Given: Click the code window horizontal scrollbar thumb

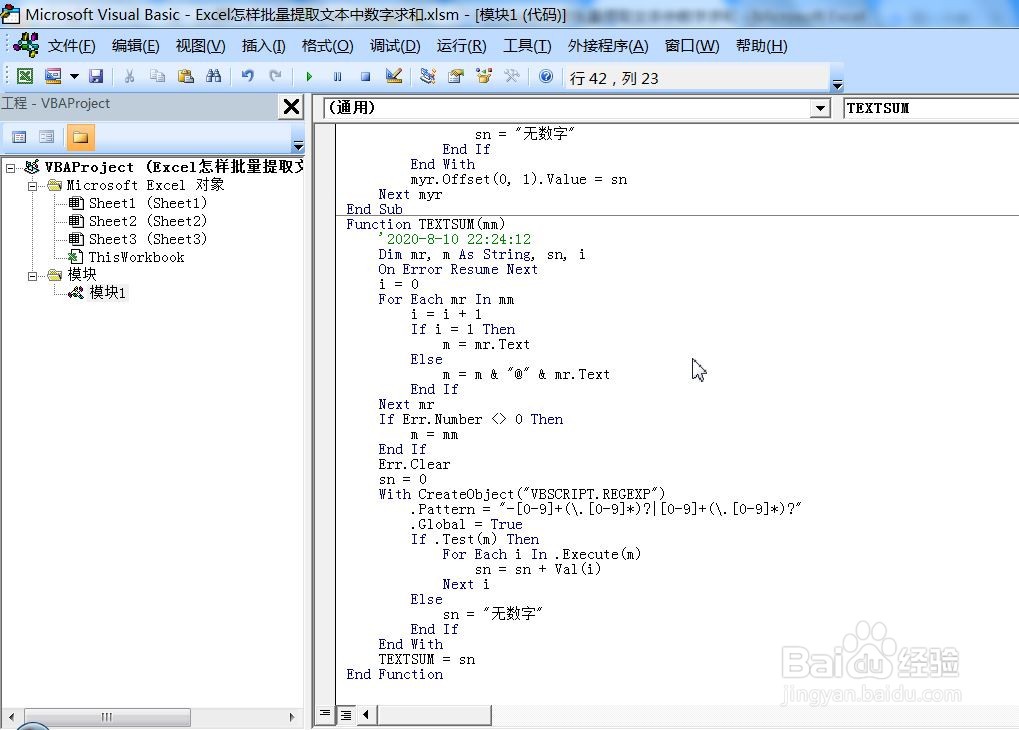Looking at the screenshot, I should point(434,714).
